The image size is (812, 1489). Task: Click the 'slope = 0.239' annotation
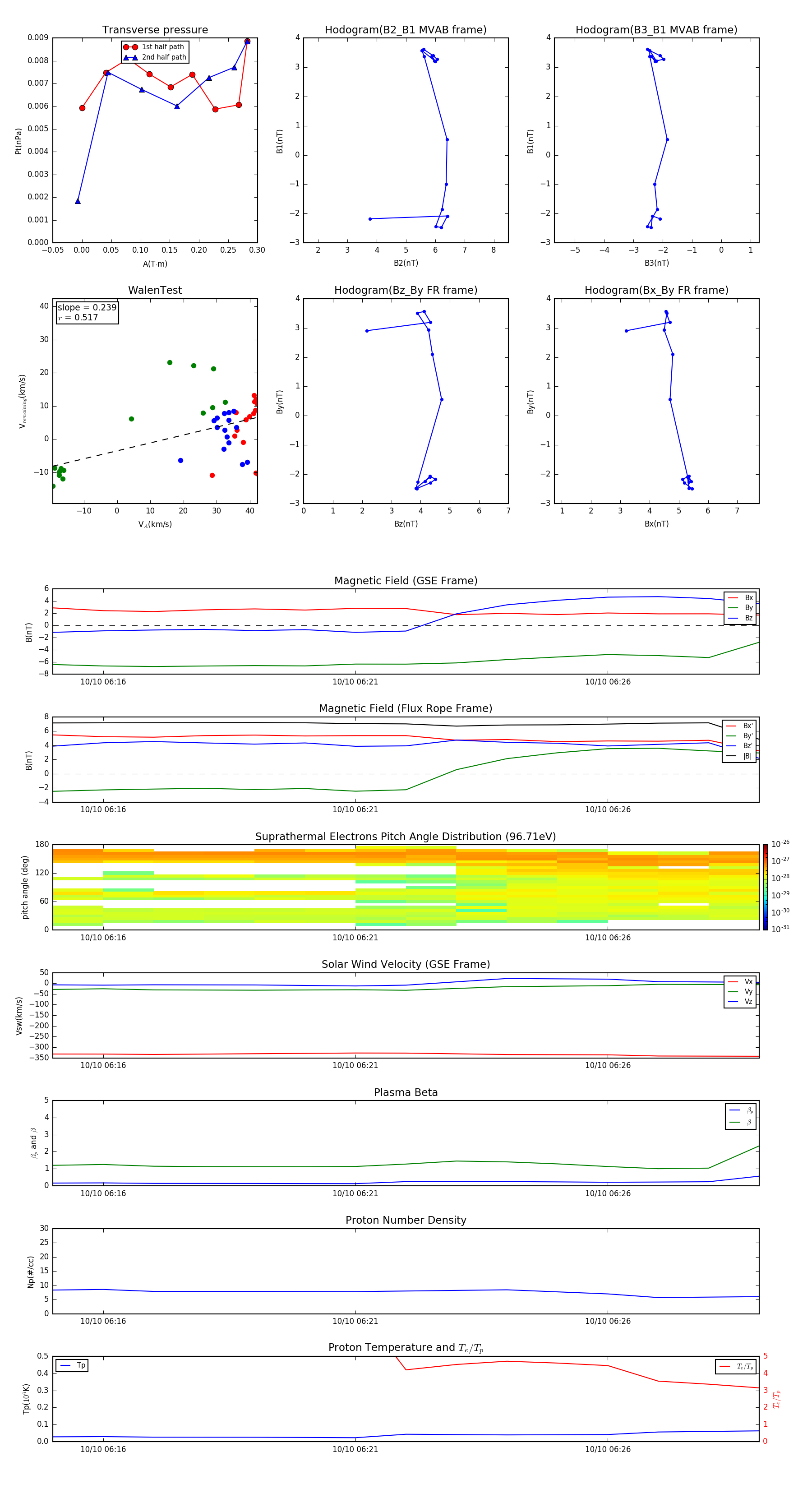(x=87, y=308)
